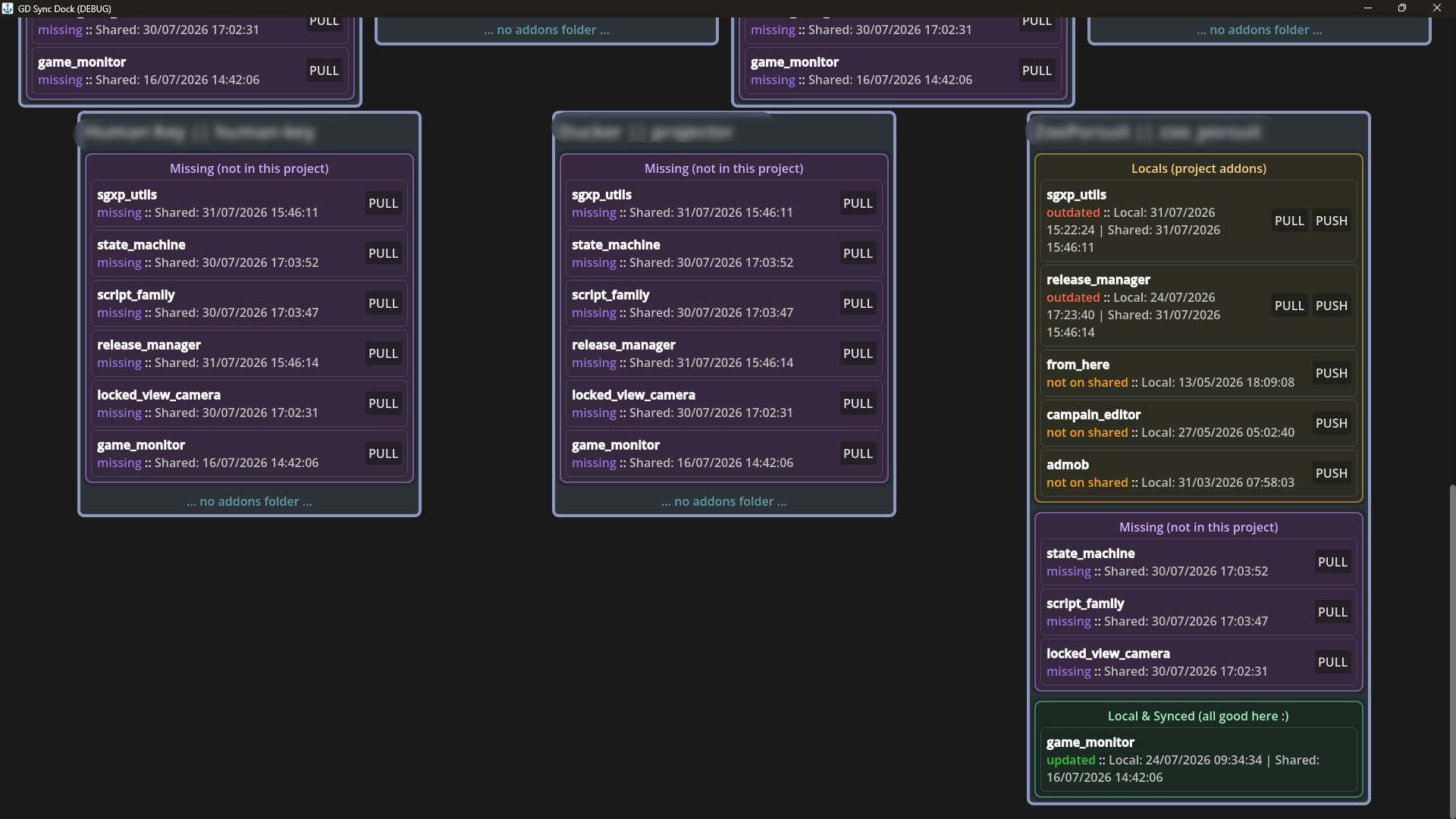This screenshot has height=819, width=1456.
Task: PUSH the campain_editor addon to shared
Action: point(1332,423)
